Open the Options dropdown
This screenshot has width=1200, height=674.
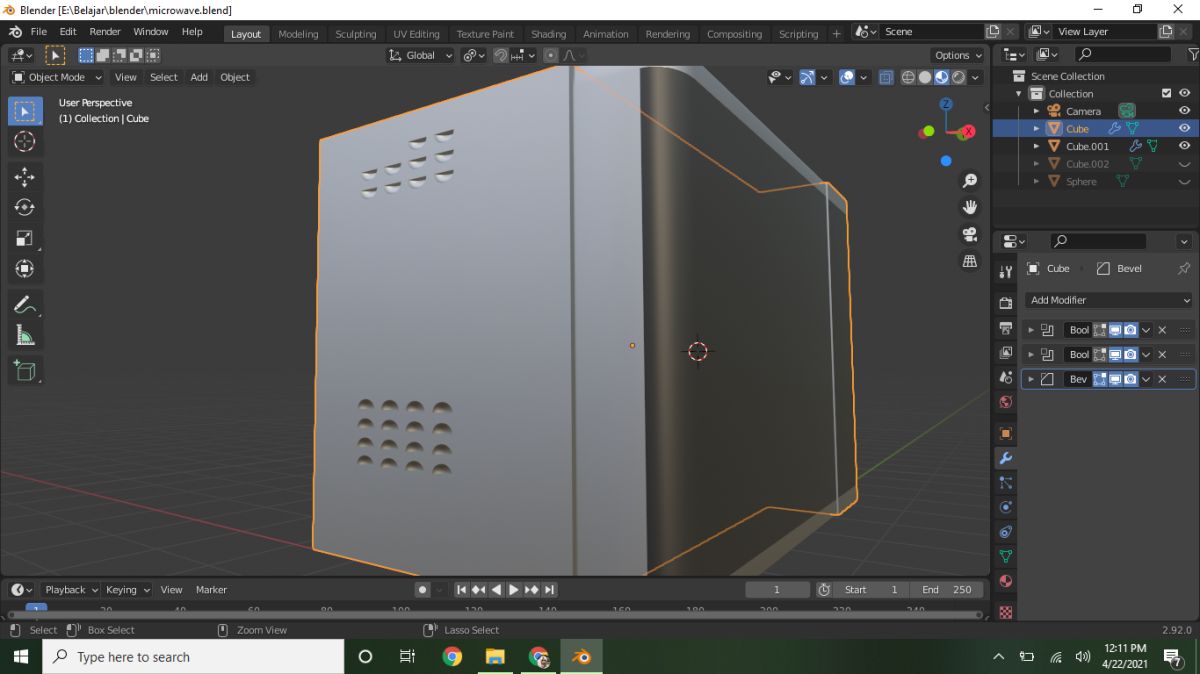958,55
